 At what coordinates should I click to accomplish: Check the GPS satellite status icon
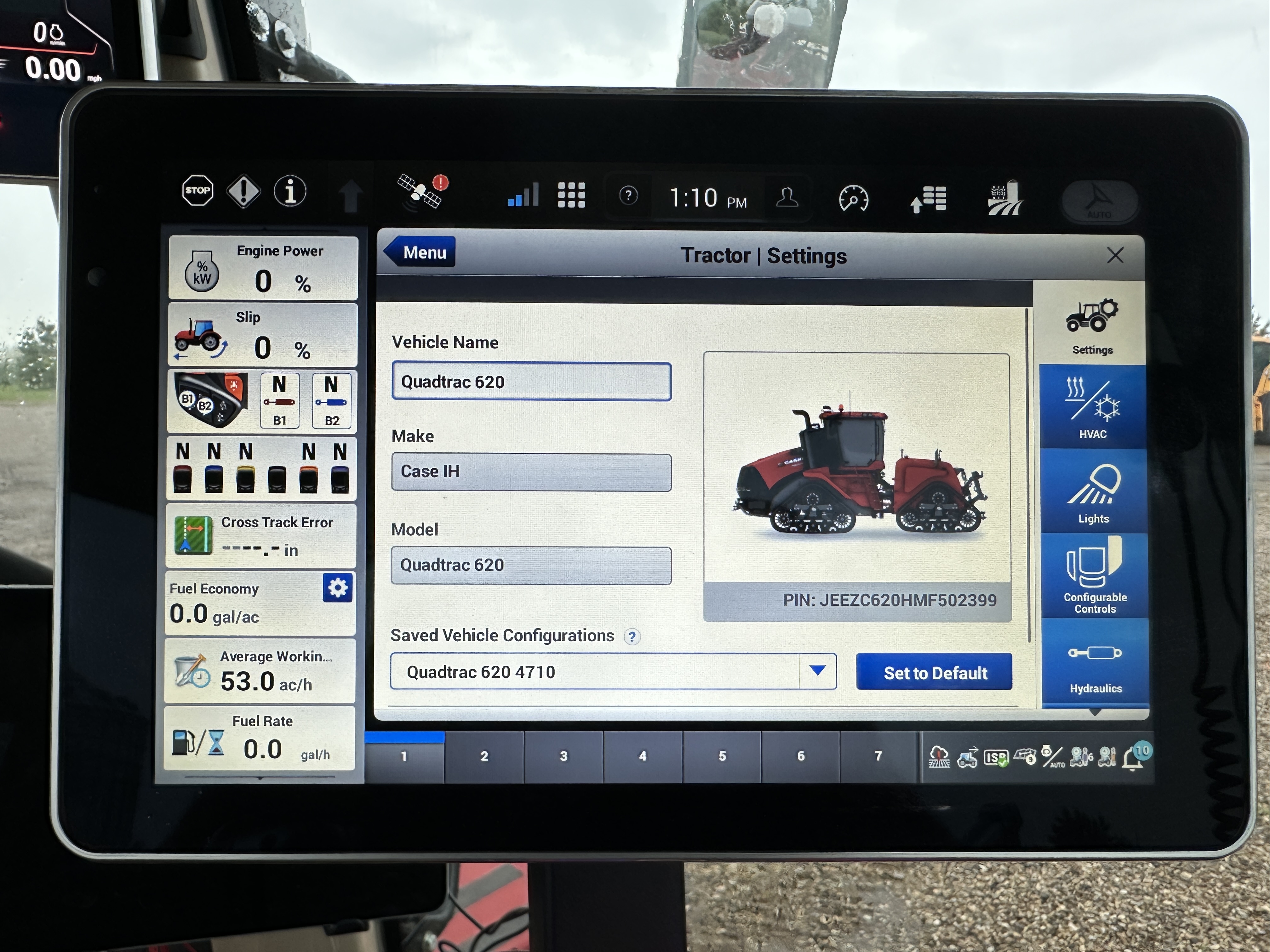[419, 190]
